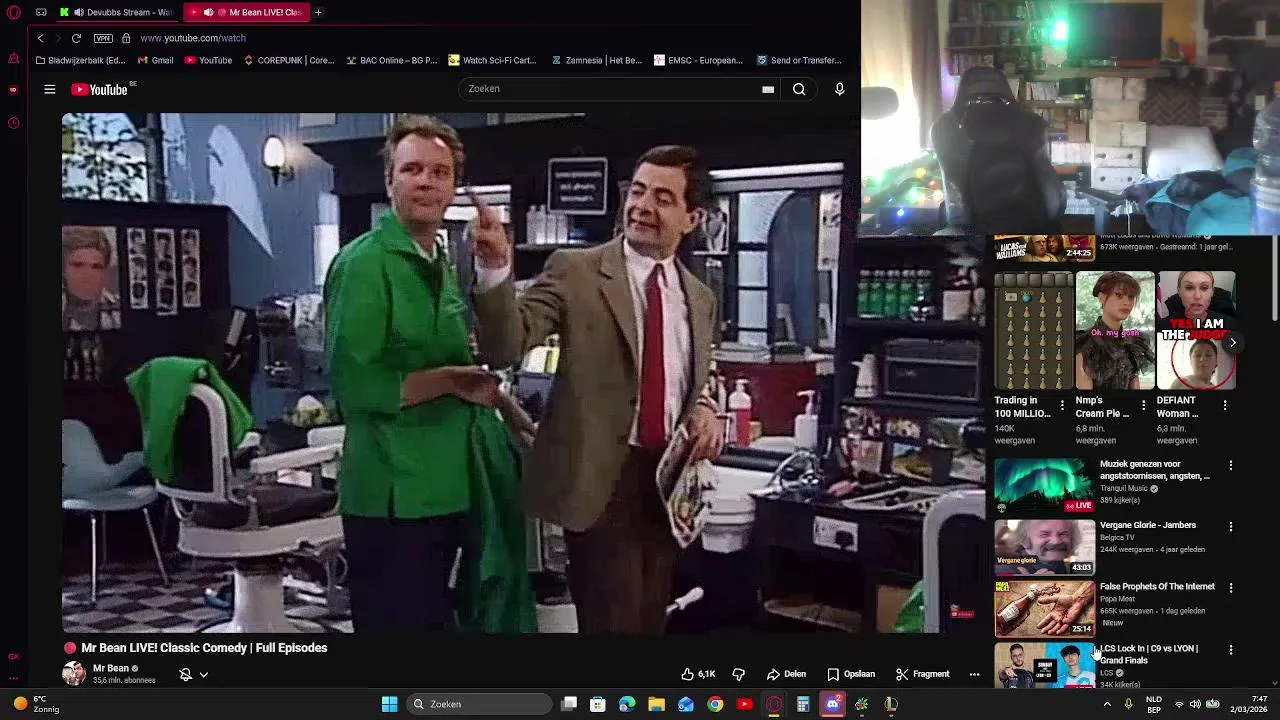
Task: Play Vergane Glorie - Jambers thumbnail
Action: click(1044, 547)
